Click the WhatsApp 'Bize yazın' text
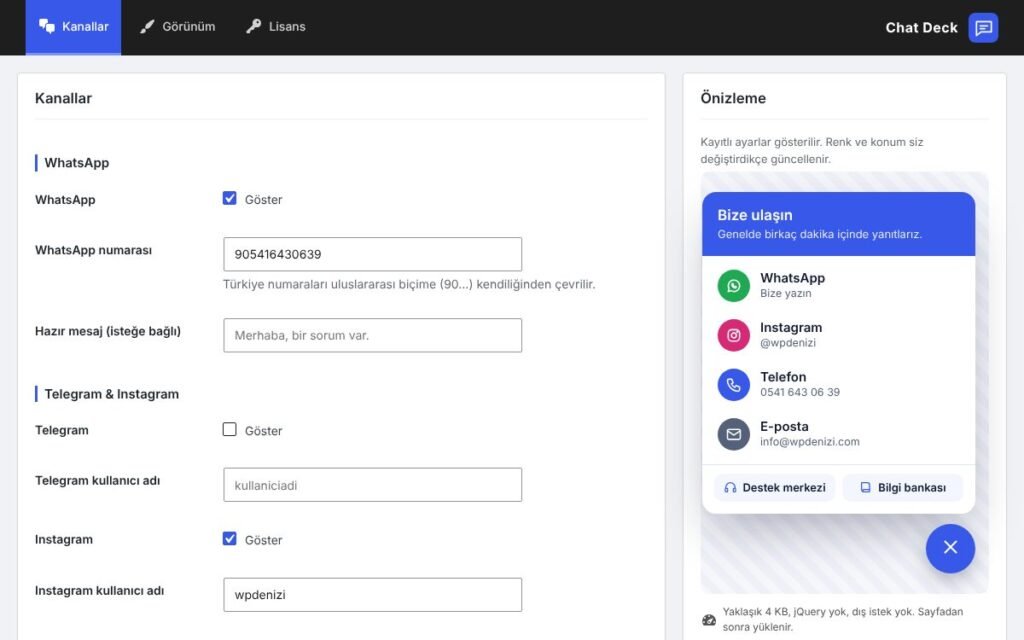The image size is (1024, 640). (786, 294)
